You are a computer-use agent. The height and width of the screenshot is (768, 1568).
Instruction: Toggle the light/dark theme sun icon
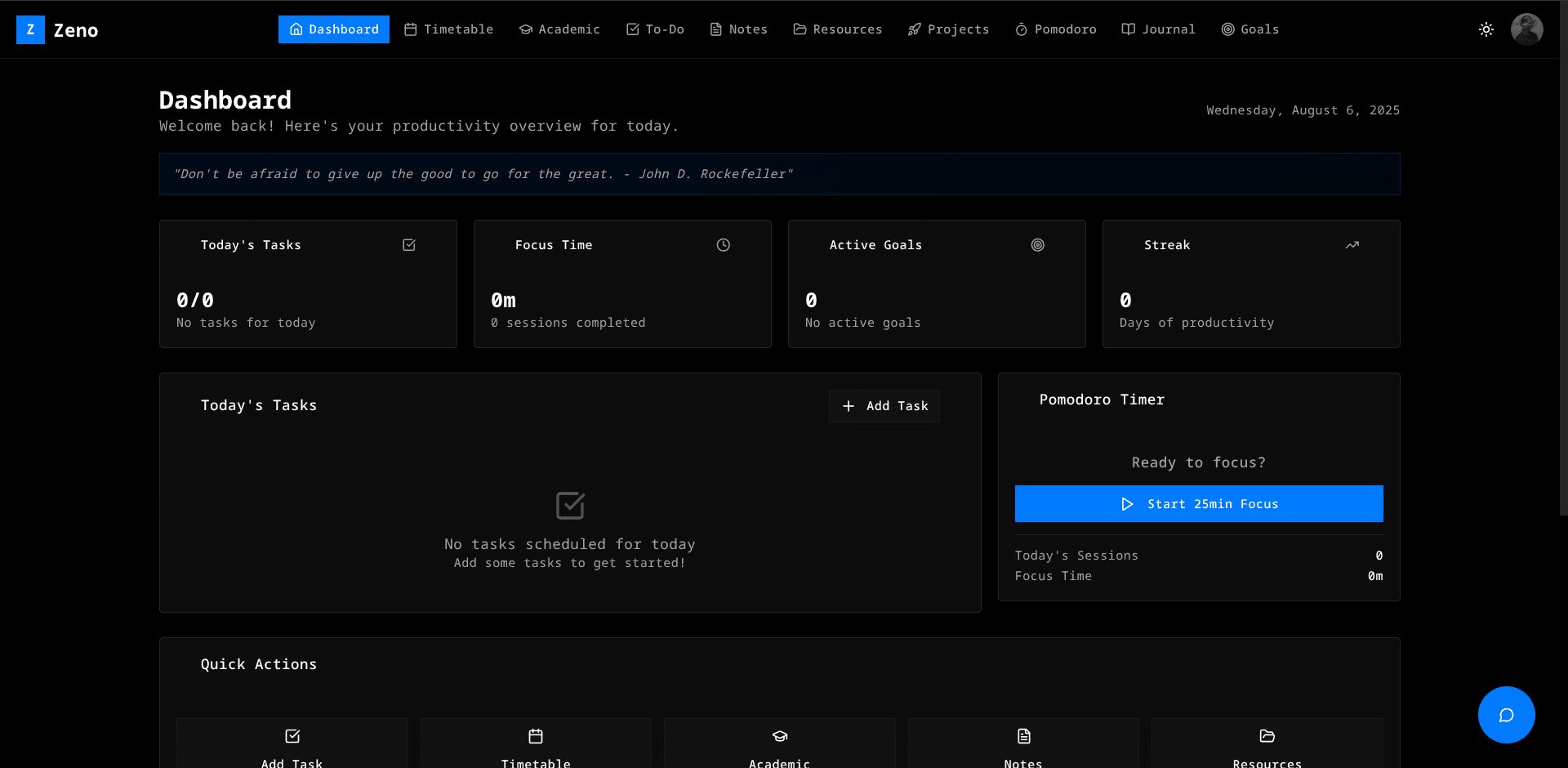coord(1486,29)
